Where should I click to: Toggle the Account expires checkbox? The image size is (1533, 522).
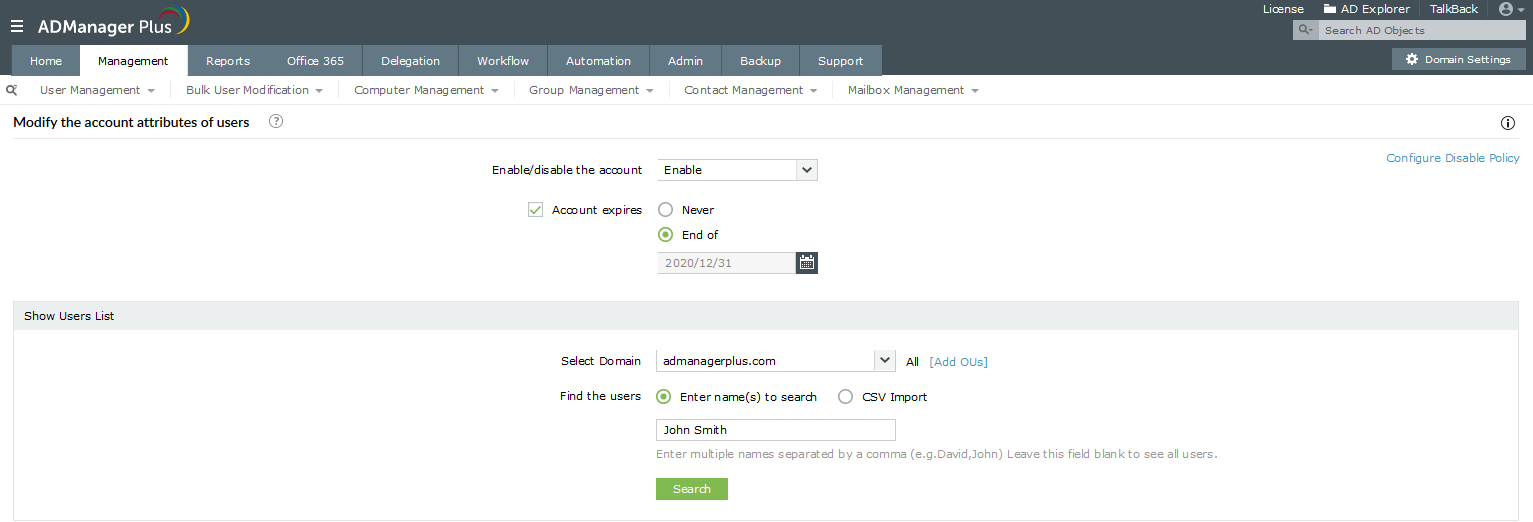click(535, 210)
